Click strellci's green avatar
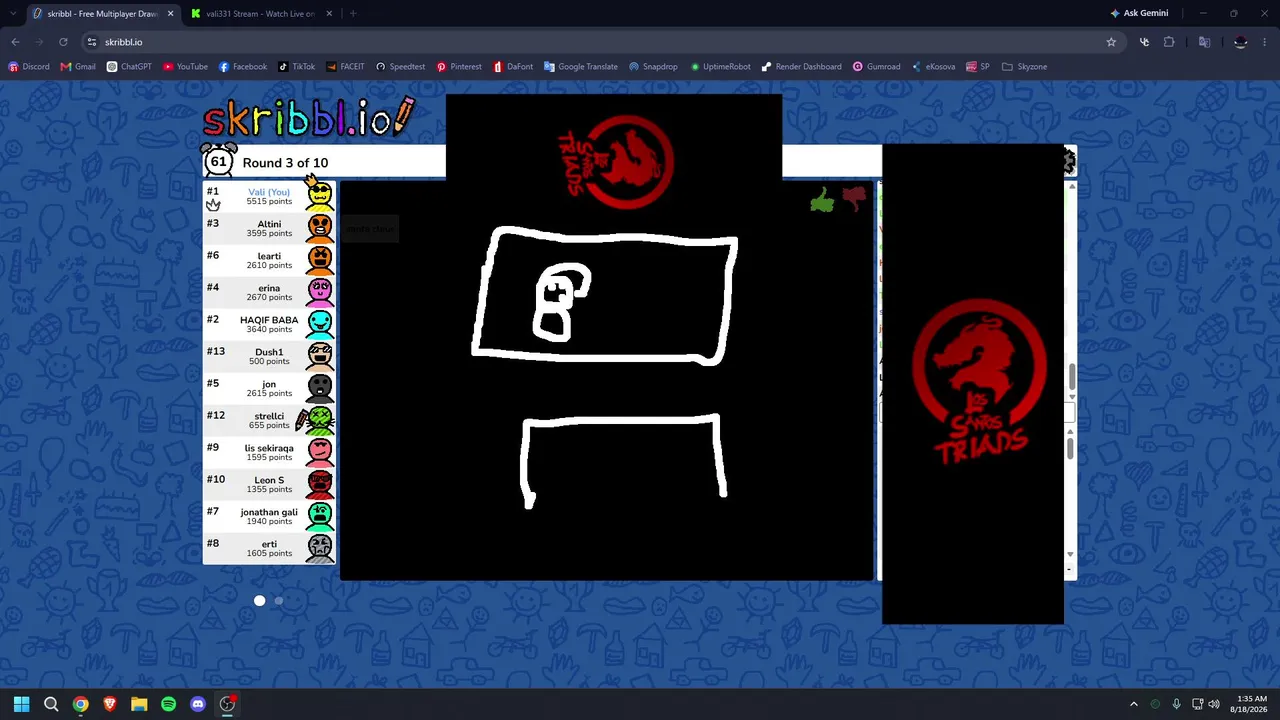Screen dimensions: 1280x720 click(x=320, y=420)
